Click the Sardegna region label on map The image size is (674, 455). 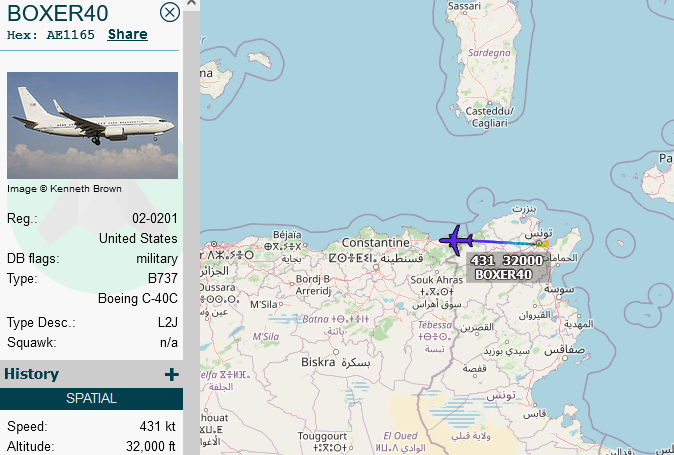489,53
